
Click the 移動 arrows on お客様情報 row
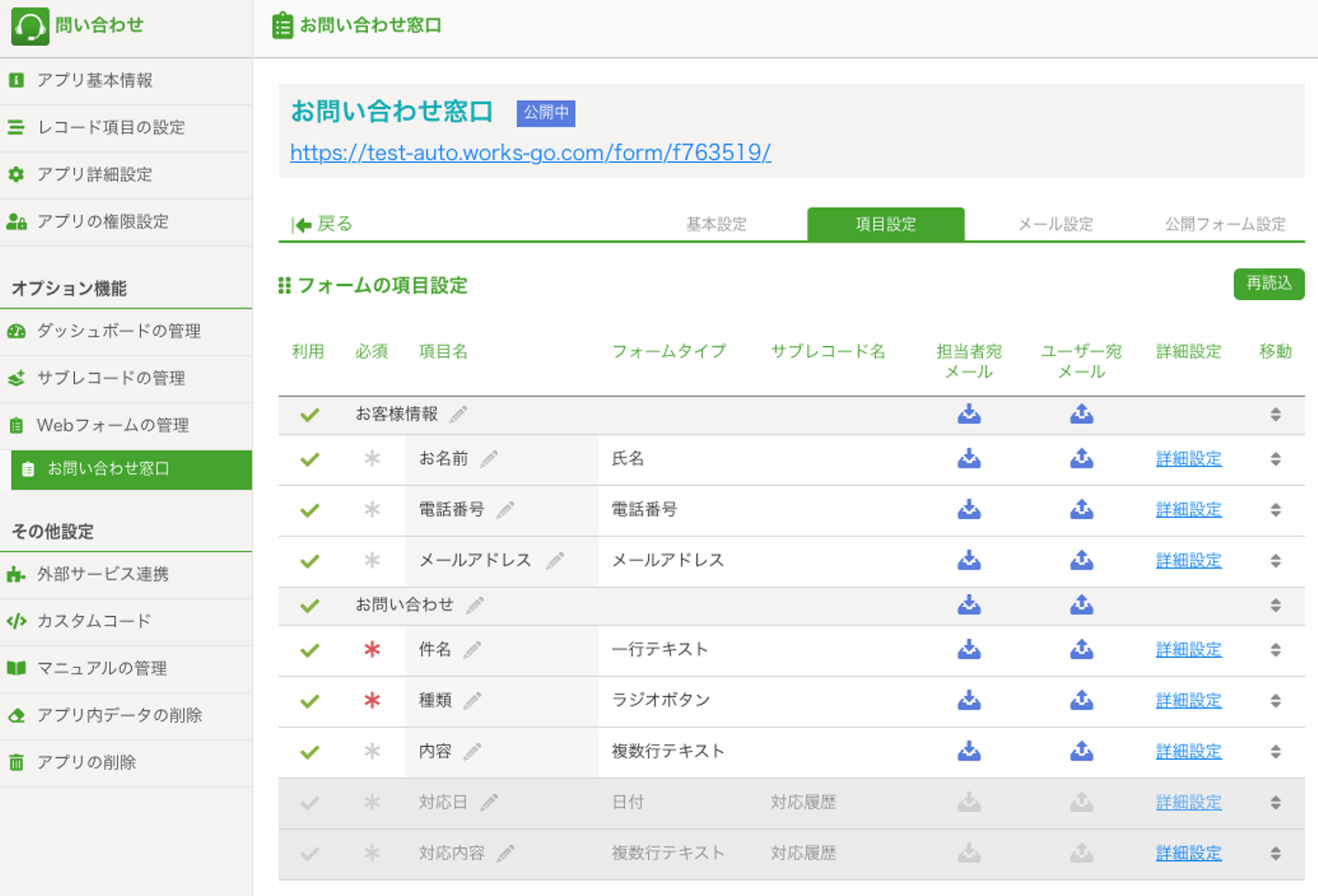click(1275, 415)
